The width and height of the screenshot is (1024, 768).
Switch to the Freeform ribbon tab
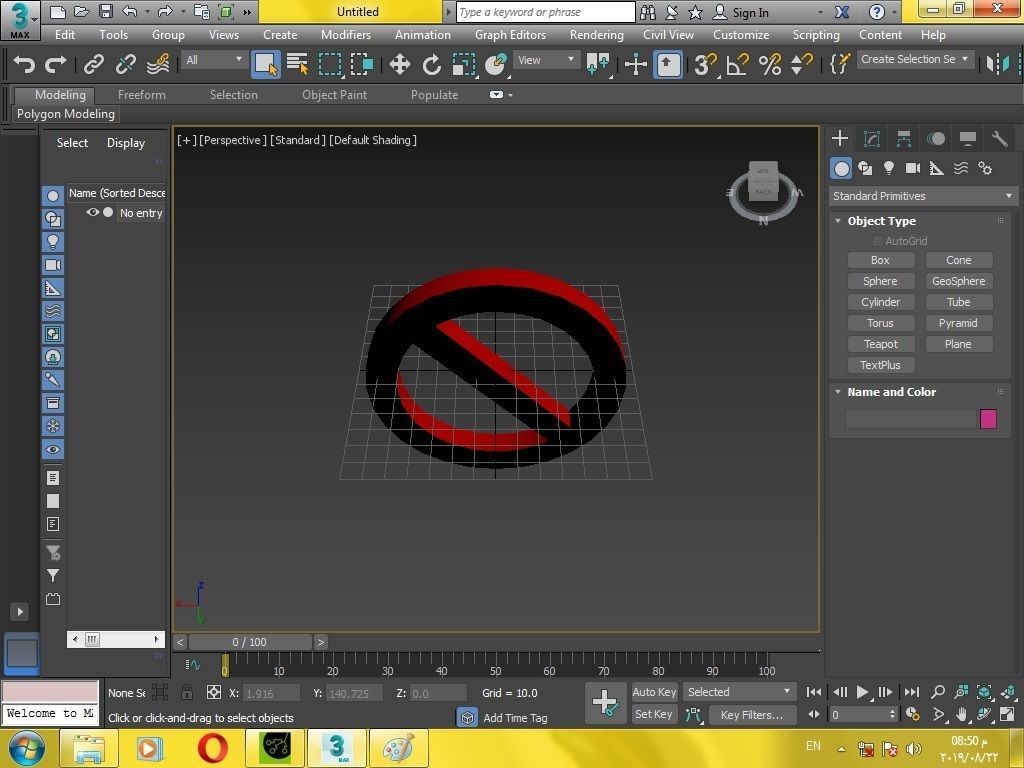point(142,95)
